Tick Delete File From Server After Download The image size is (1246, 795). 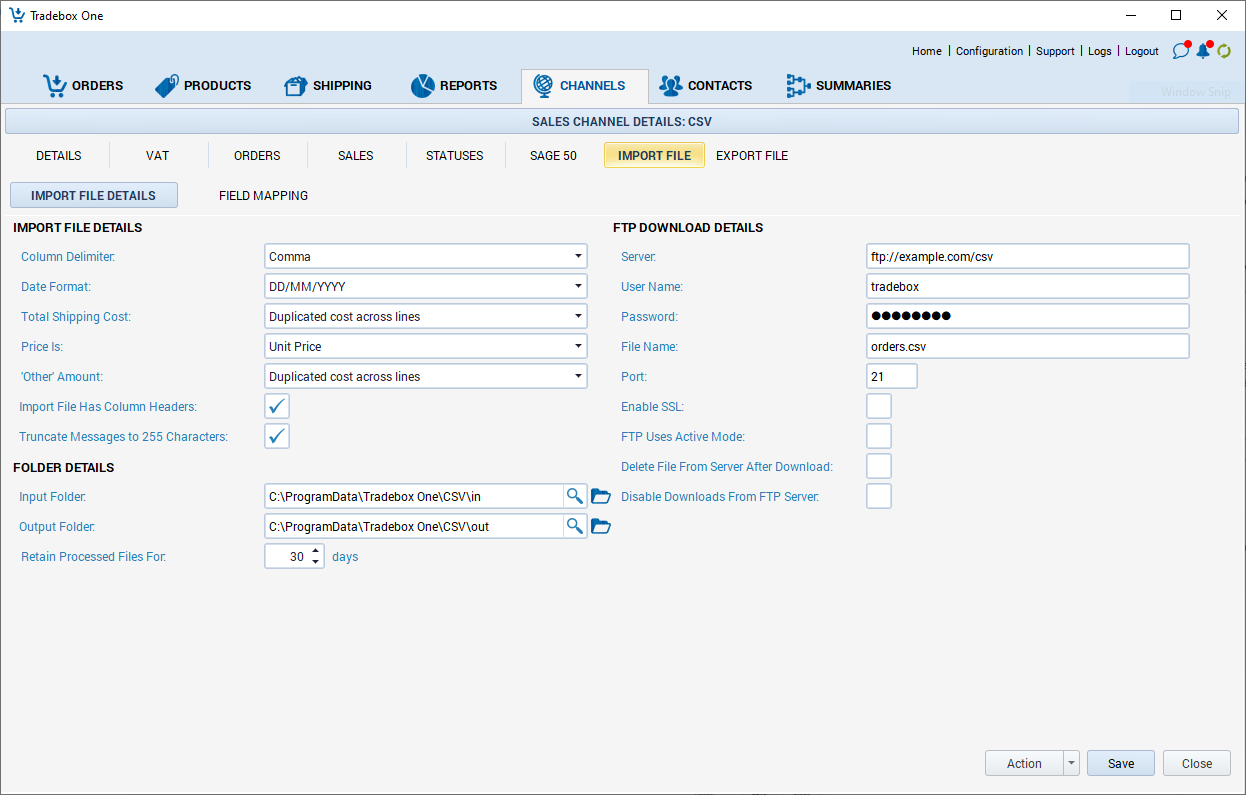click(x=879, y=466)
